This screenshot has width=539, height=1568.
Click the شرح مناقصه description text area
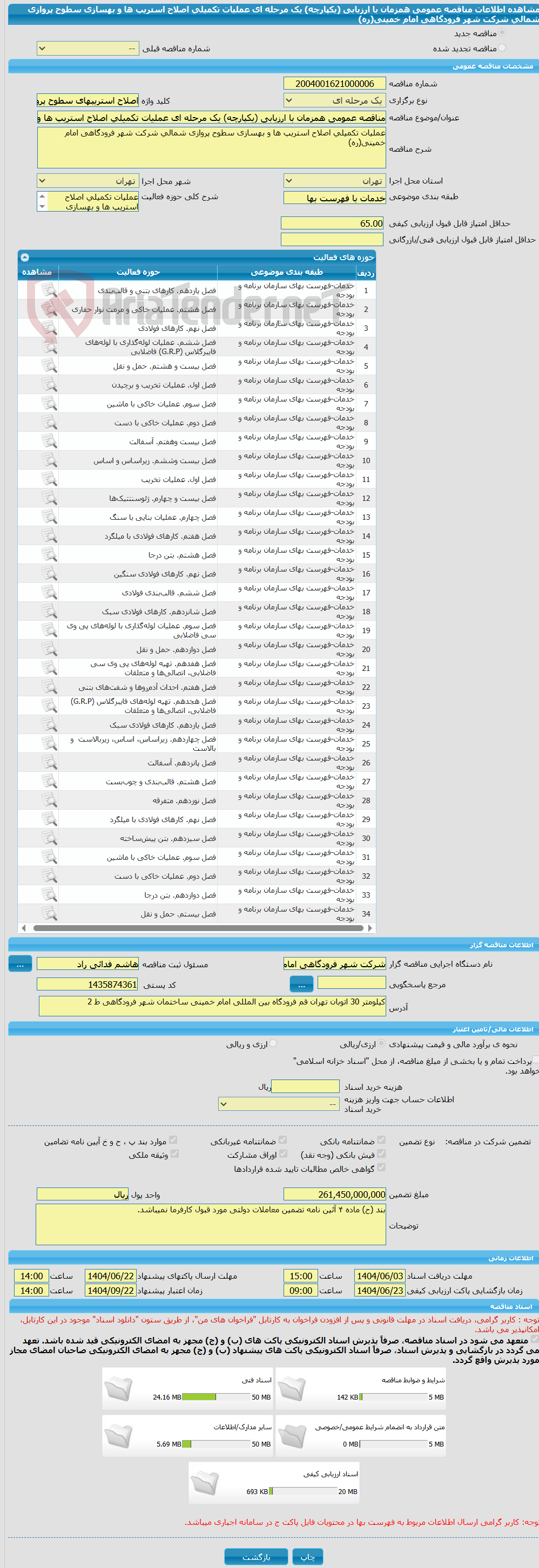coord(211,147)
